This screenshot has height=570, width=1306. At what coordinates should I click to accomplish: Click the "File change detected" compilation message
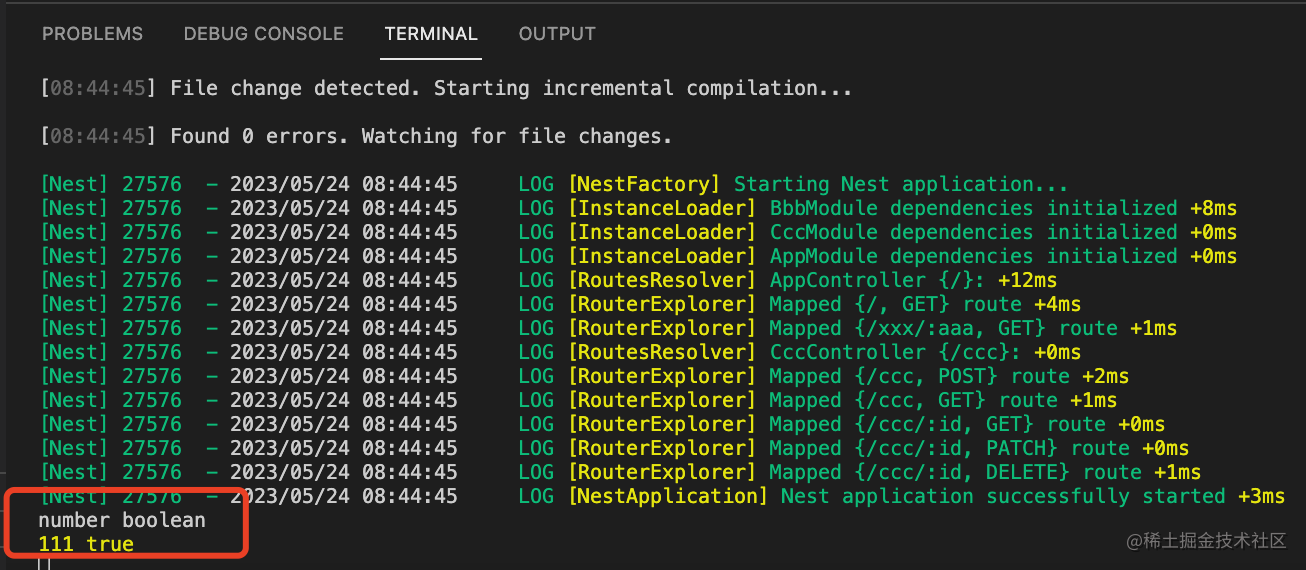click(510, 89)
